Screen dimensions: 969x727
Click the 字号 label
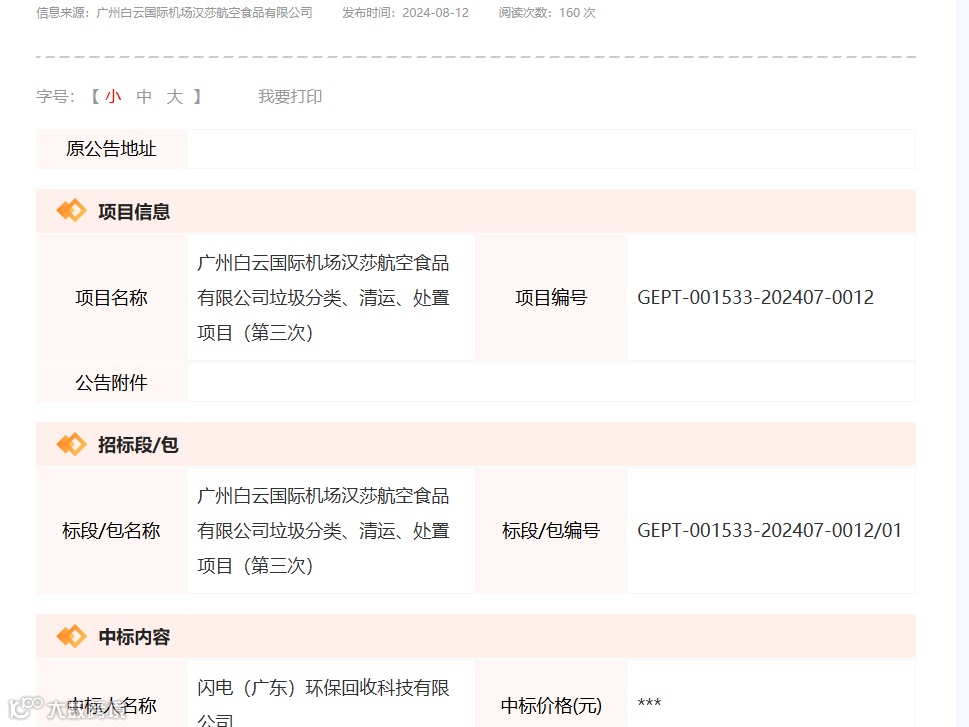click(55, 96)
